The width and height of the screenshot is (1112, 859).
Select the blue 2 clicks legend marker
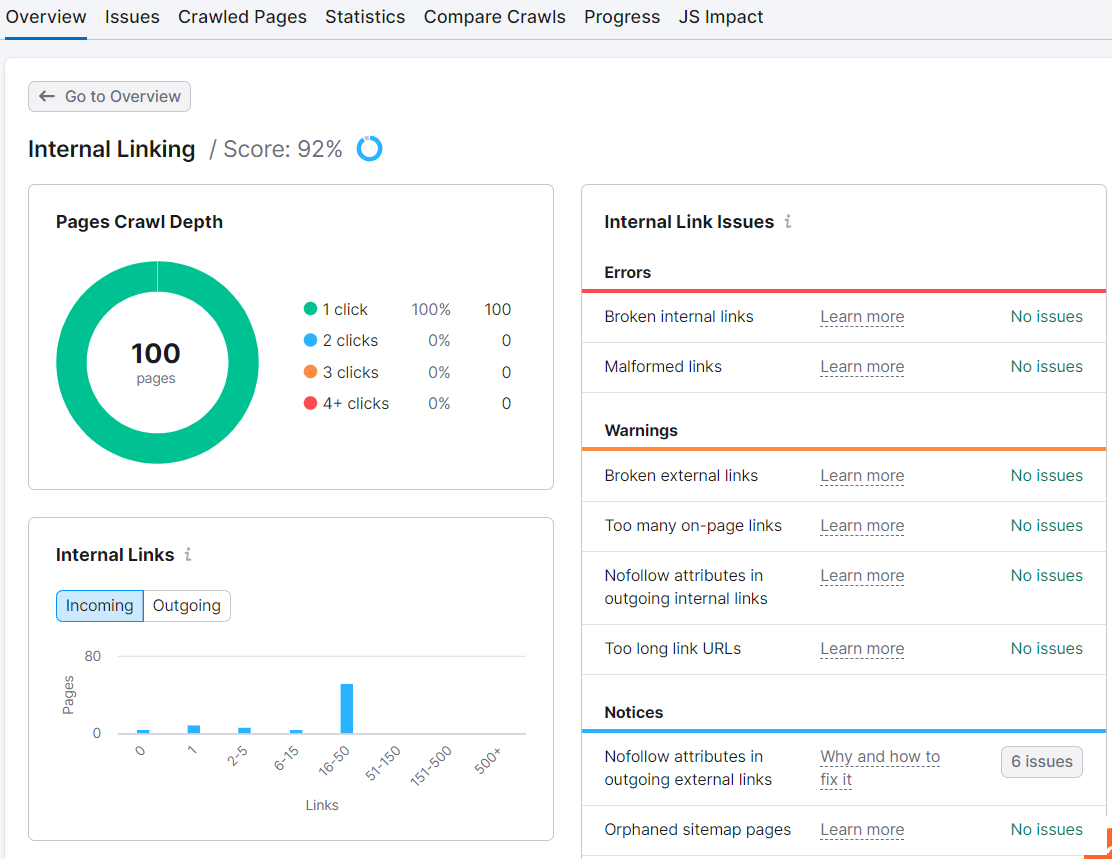tap(310, 340)
